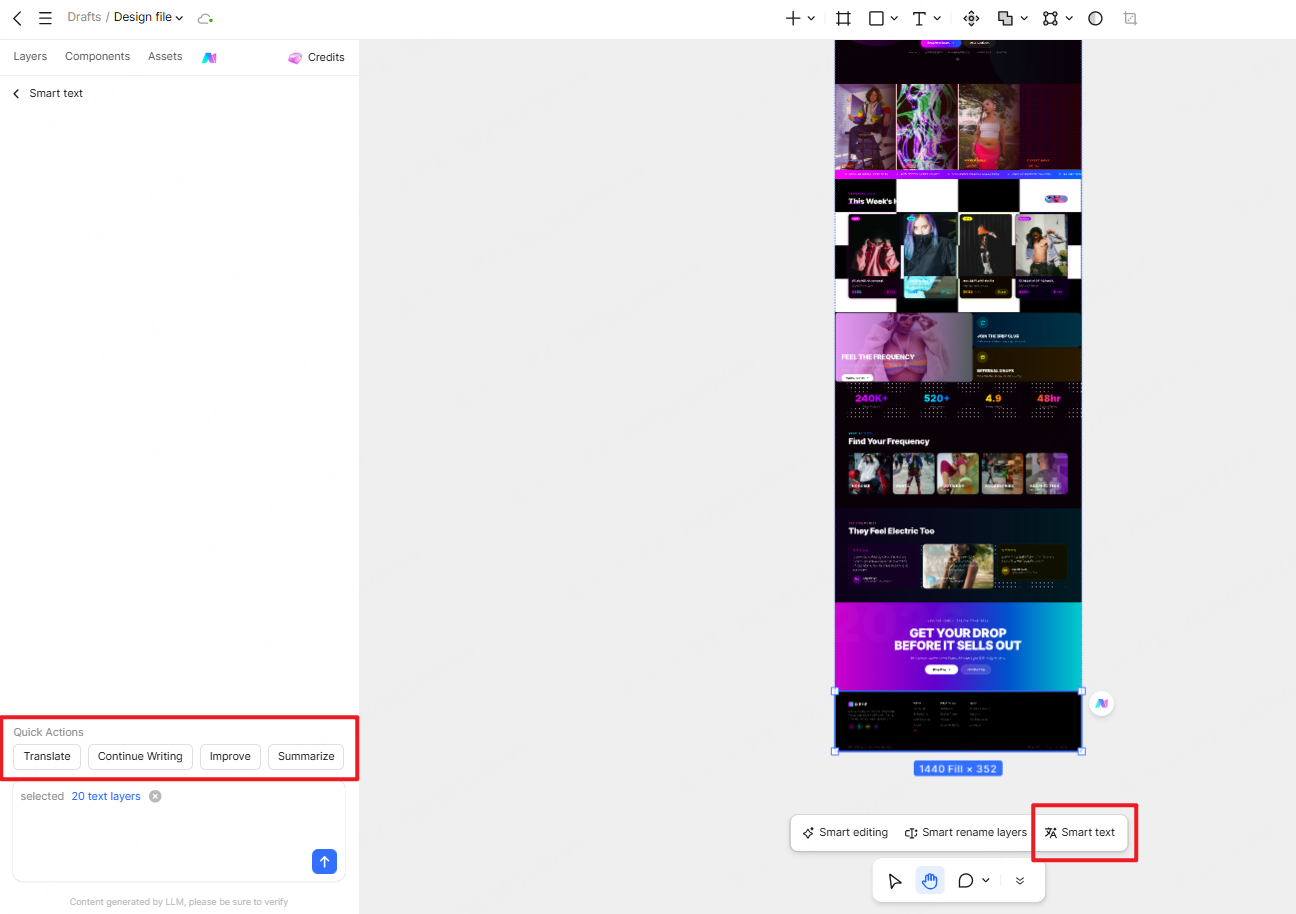Click the Drafts breadcrumb
Image resolution: width=1296 pixels, height=914 pixels.
84,18
